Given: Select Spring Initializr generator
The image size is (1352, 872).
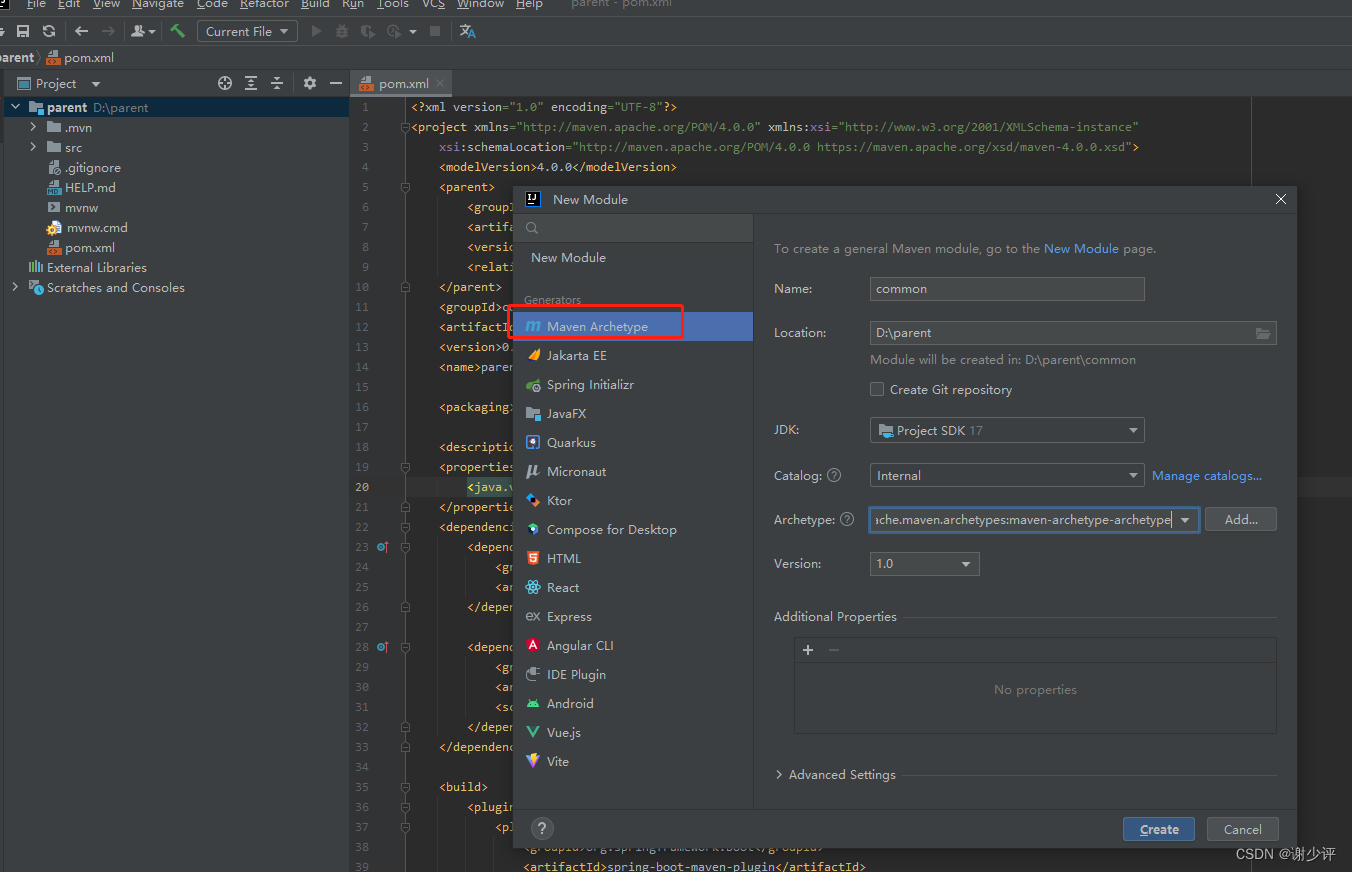Looking at the screenshot, I should pos(632,385).
